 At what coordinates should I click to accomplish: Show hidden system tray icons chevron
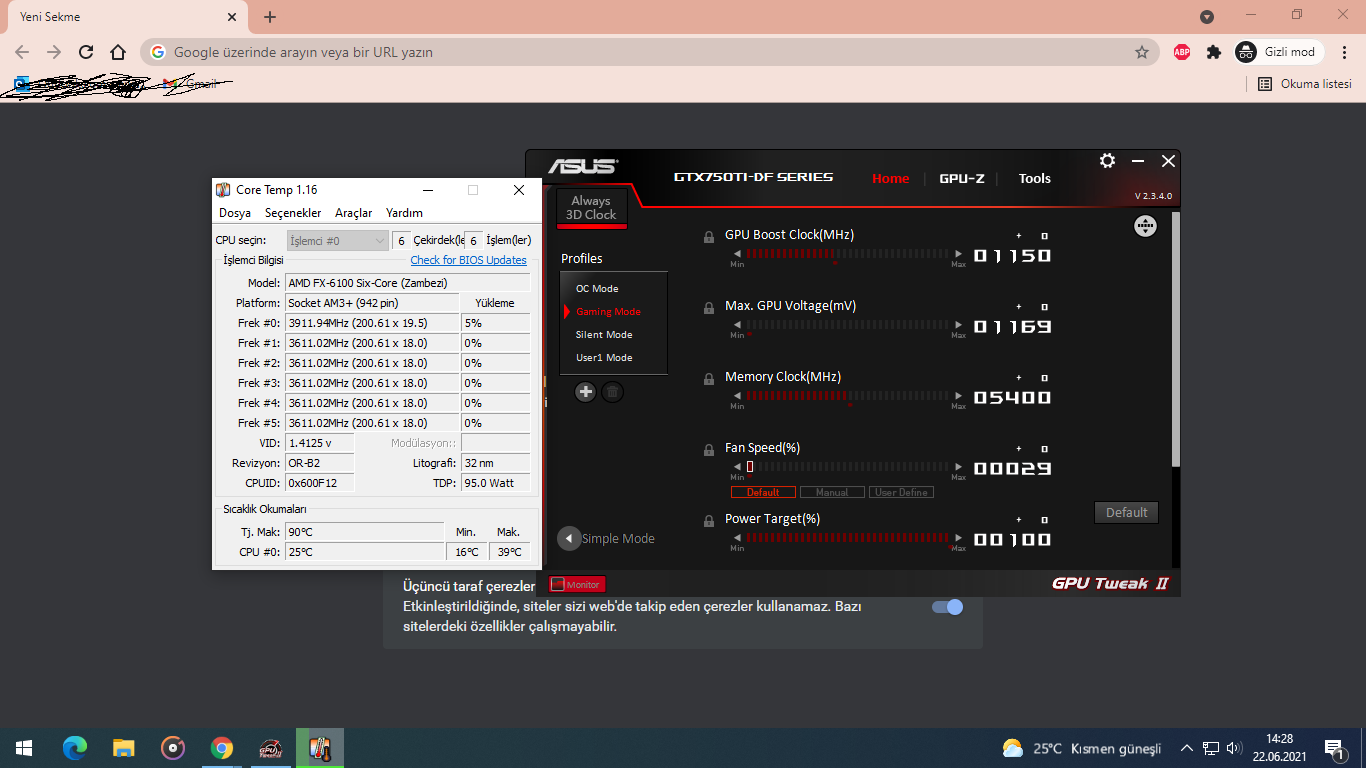(1187, 748)
